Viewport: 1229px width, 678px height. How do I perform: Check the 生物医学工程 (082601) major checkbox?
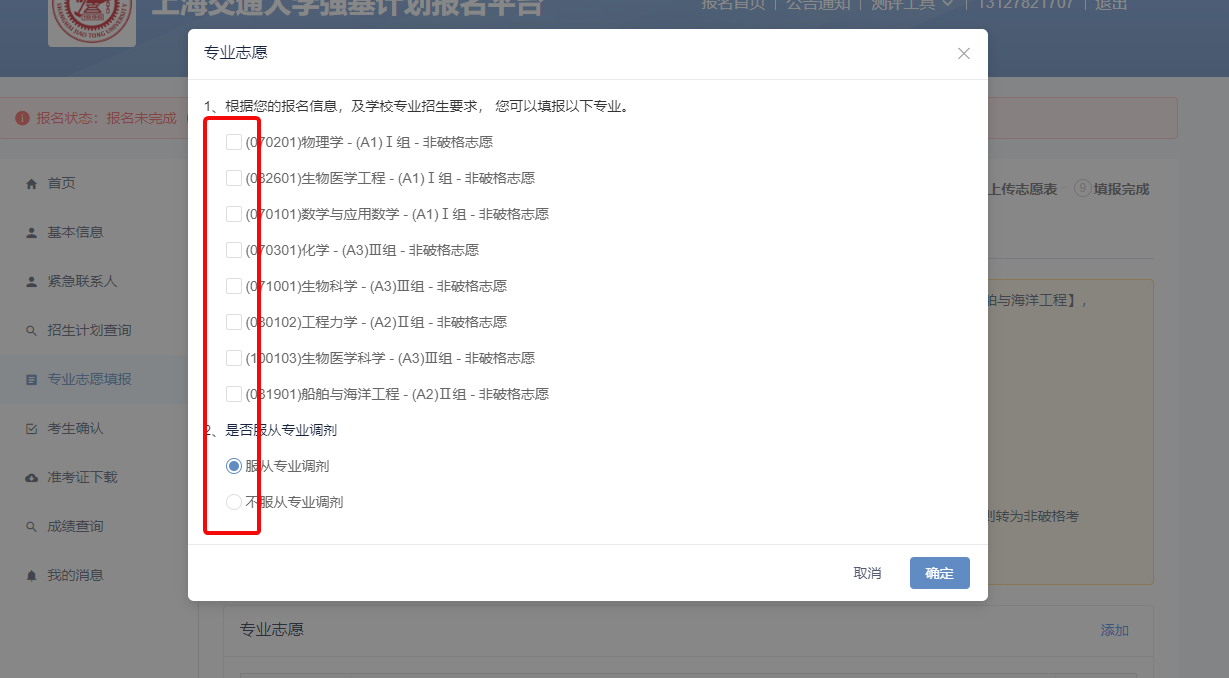[234, 178]
